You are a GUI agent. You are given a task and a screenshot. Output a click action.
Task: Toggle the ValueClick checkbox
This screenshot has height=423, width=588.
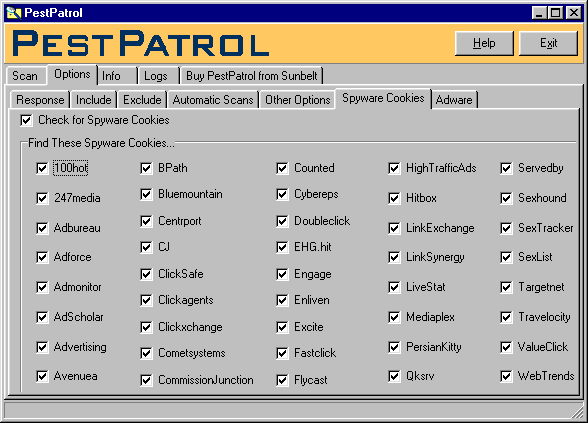(x=506, y=347)
